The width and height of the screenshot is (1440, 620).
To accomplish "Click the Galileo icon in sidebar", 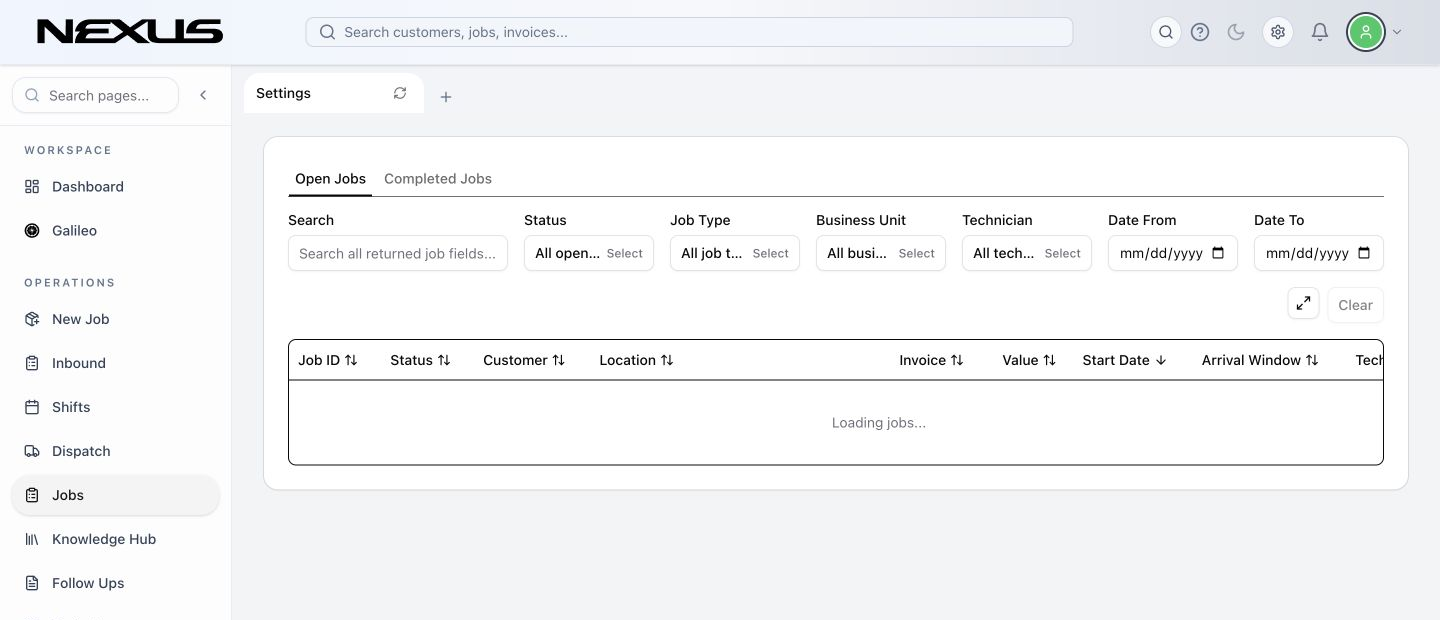I will coord(32,231).
